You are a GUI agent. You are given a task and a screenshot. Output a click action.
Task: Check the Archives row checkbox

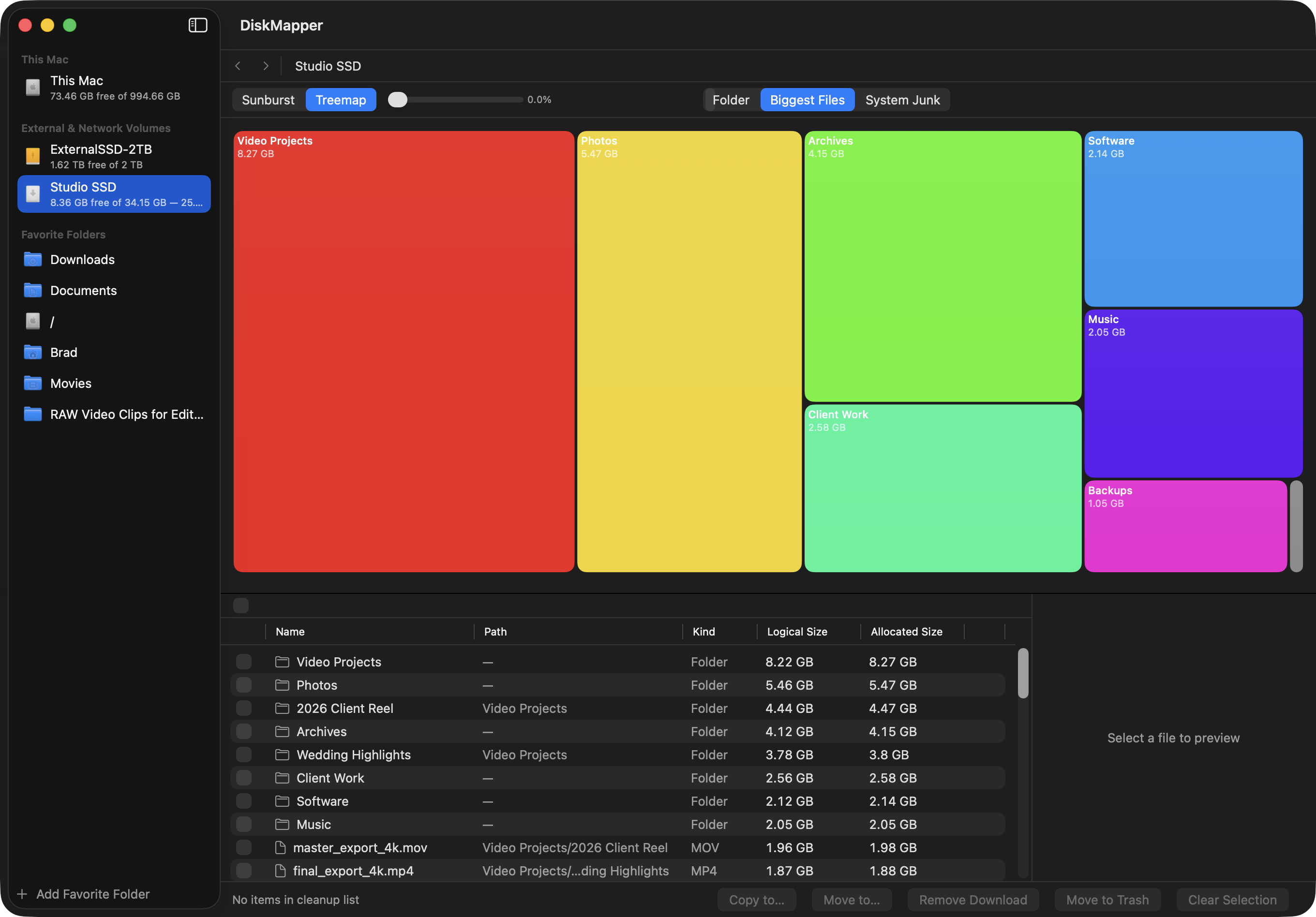[x=243, y=731]
